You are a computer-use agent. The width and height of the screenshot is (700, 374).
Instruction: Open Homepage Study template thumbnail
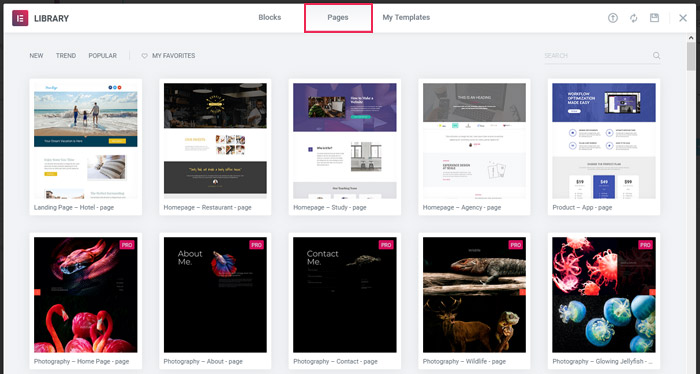[x=345, y=141]
